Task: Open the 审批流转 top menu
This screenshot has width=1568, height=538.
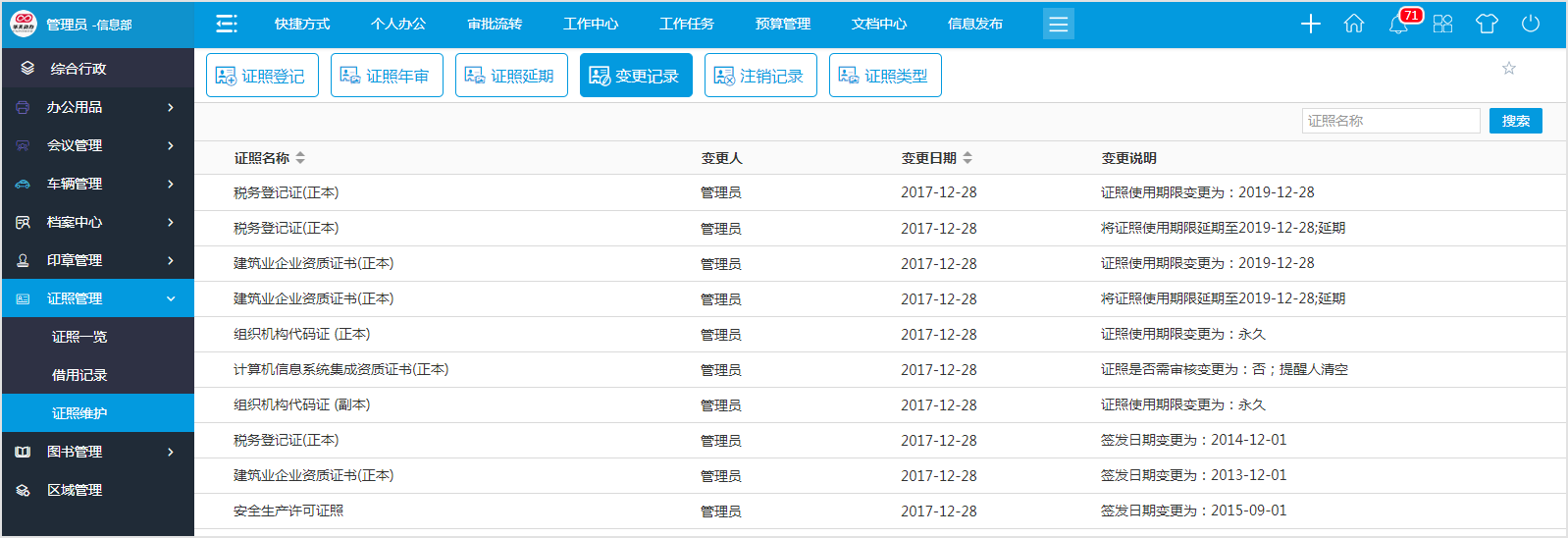Action: click(x=495, y=24)
